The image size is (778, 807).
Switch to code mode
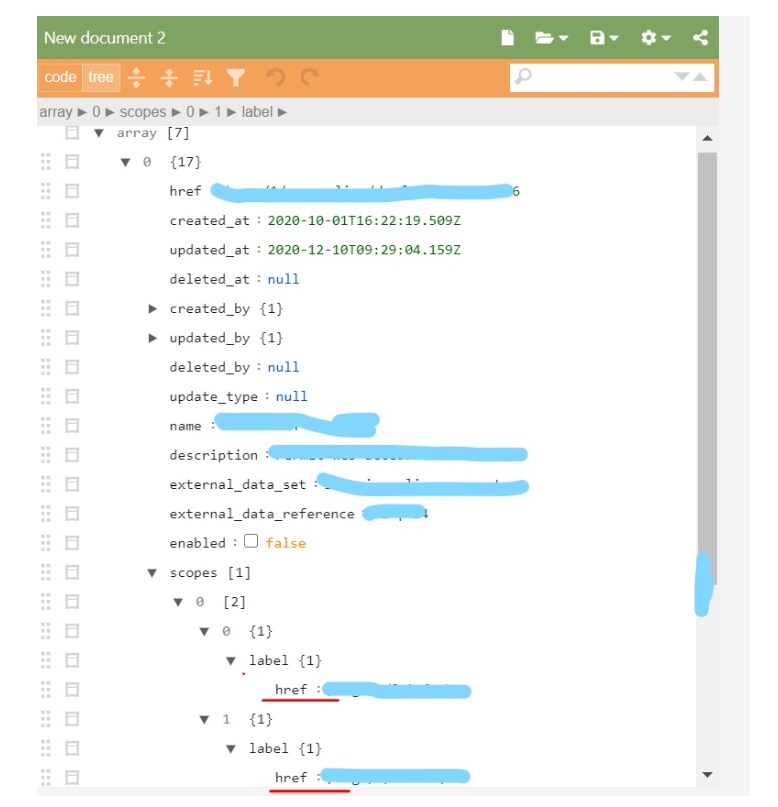[x=60, y=77]
